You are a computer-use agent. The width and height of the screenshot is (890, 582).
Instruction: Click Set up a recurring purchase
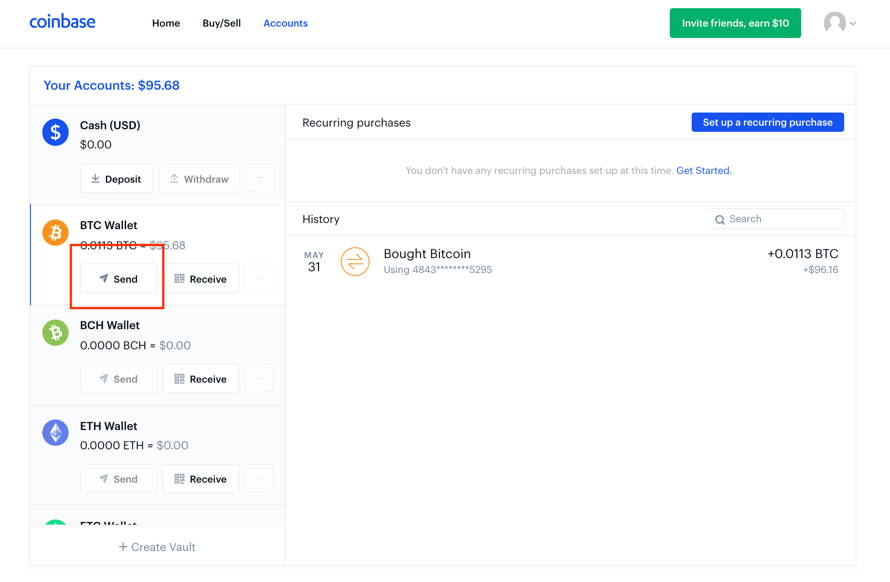[x=767, y=122]
